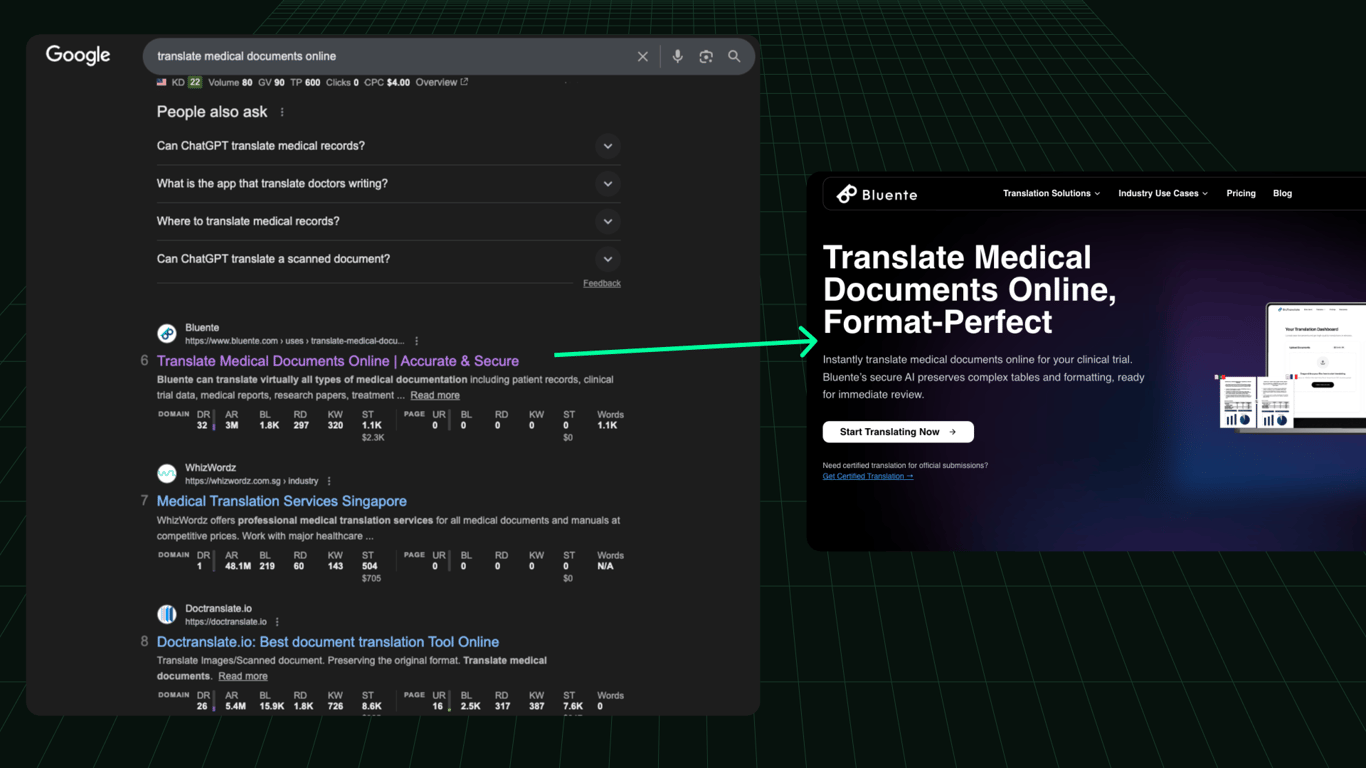Follow the Get Certified Translation link
The image size is (1366, 768).
pos(868,476)
